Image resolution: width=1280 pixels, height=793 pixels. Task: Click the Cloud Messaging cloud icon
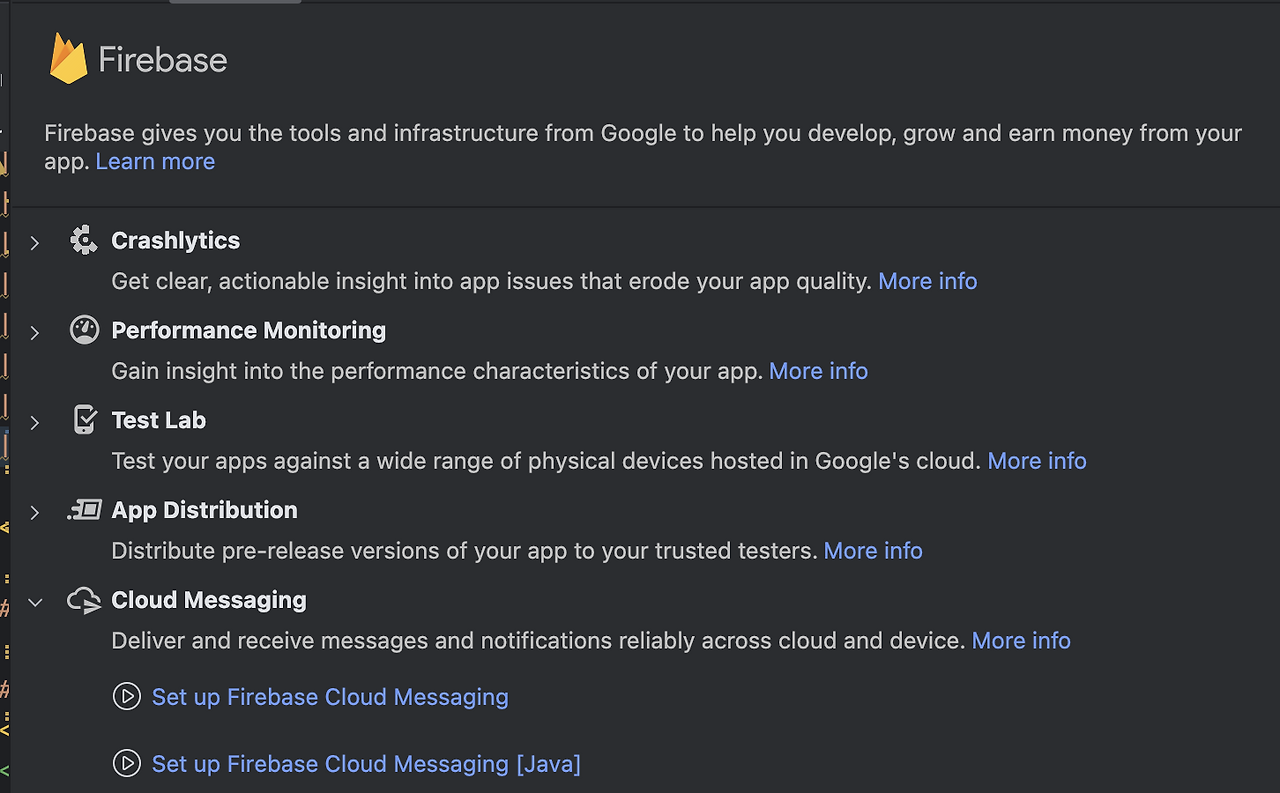(84, 600)
